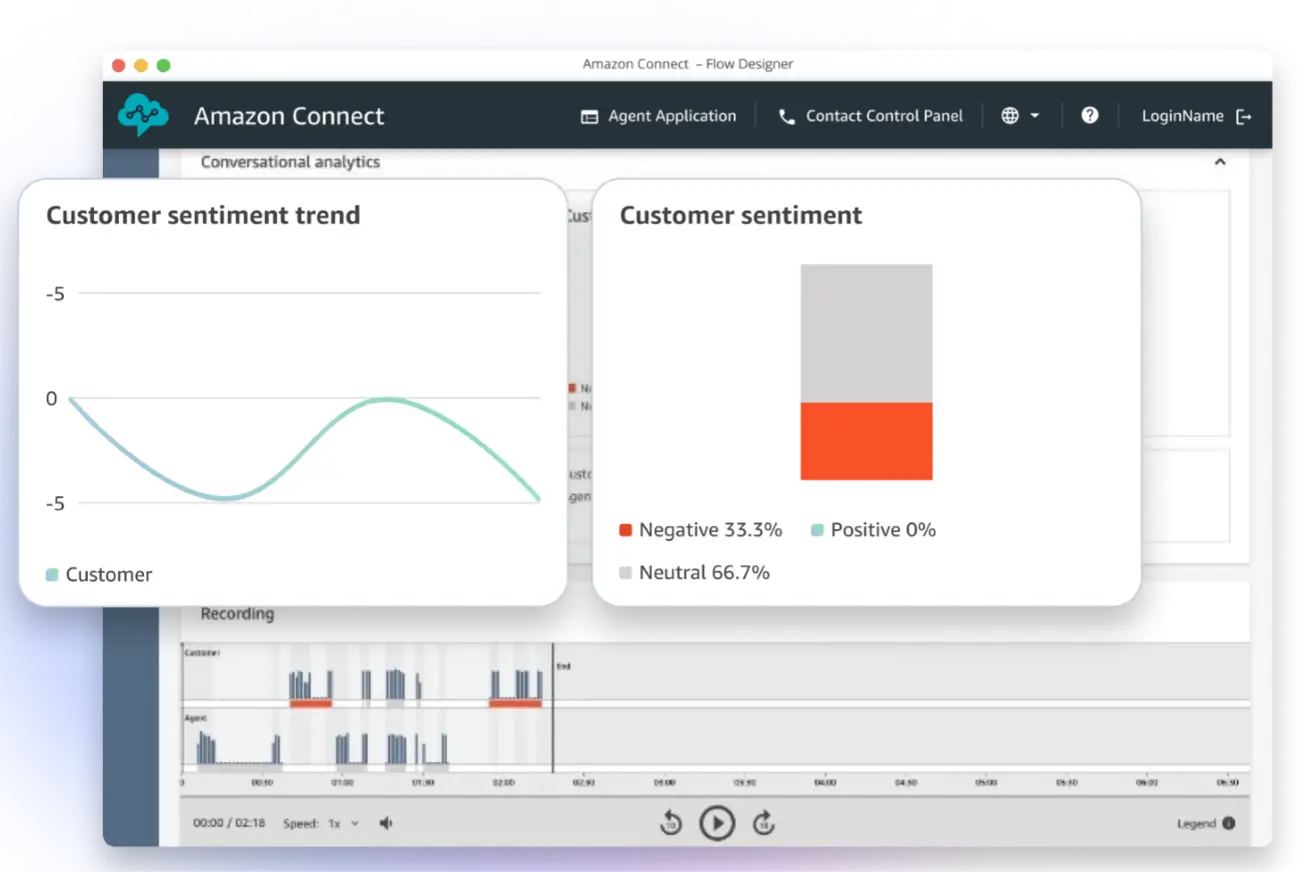Click the orange negative sentiment bar segment
The width and height of the screenshot is (1304, 872).
click(866, 441)
